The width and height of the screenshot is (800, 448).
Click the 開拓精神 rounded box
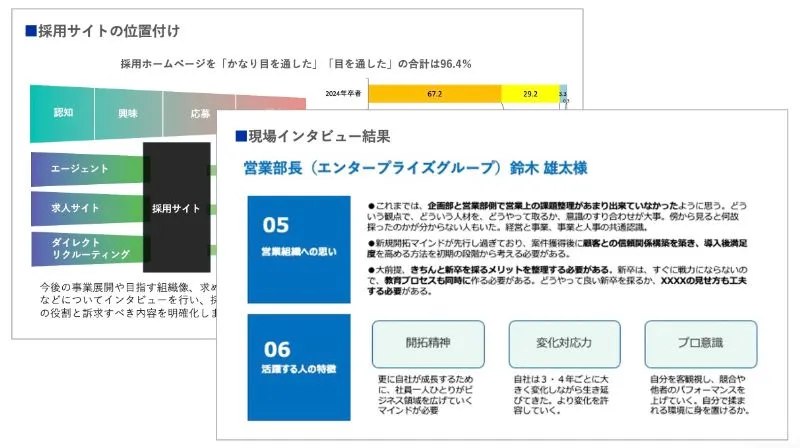(428, 344)
